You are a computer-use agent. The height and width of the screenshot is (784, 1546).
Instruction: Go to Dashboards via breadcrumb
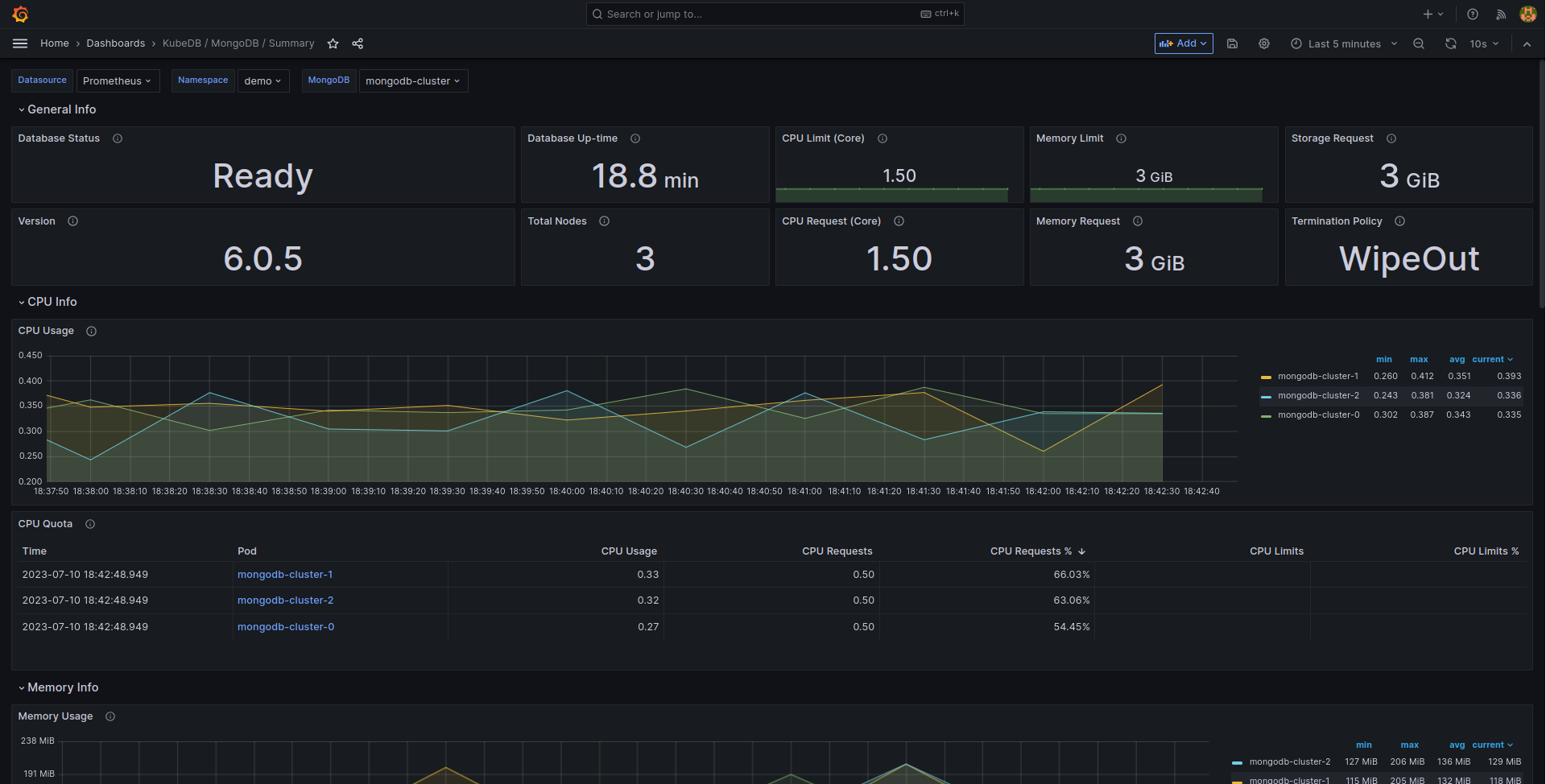coord(115,43)
